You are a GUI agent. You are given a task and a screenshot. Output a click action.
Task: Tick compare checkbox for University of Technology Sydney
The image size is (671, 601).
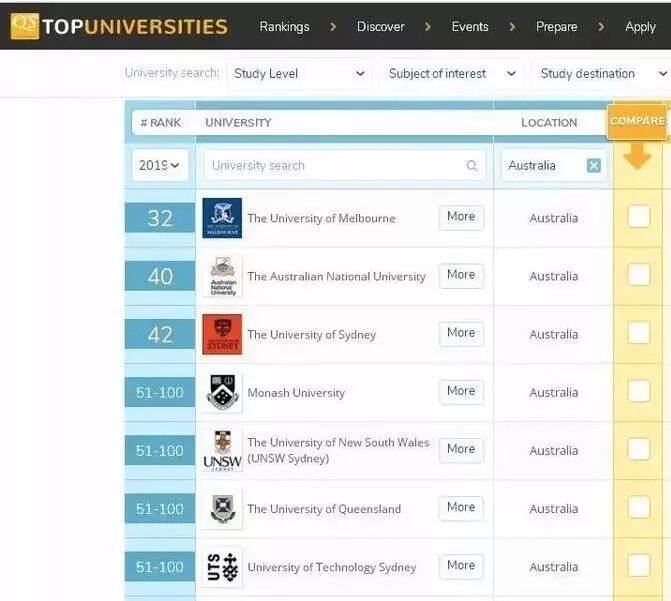638,566
